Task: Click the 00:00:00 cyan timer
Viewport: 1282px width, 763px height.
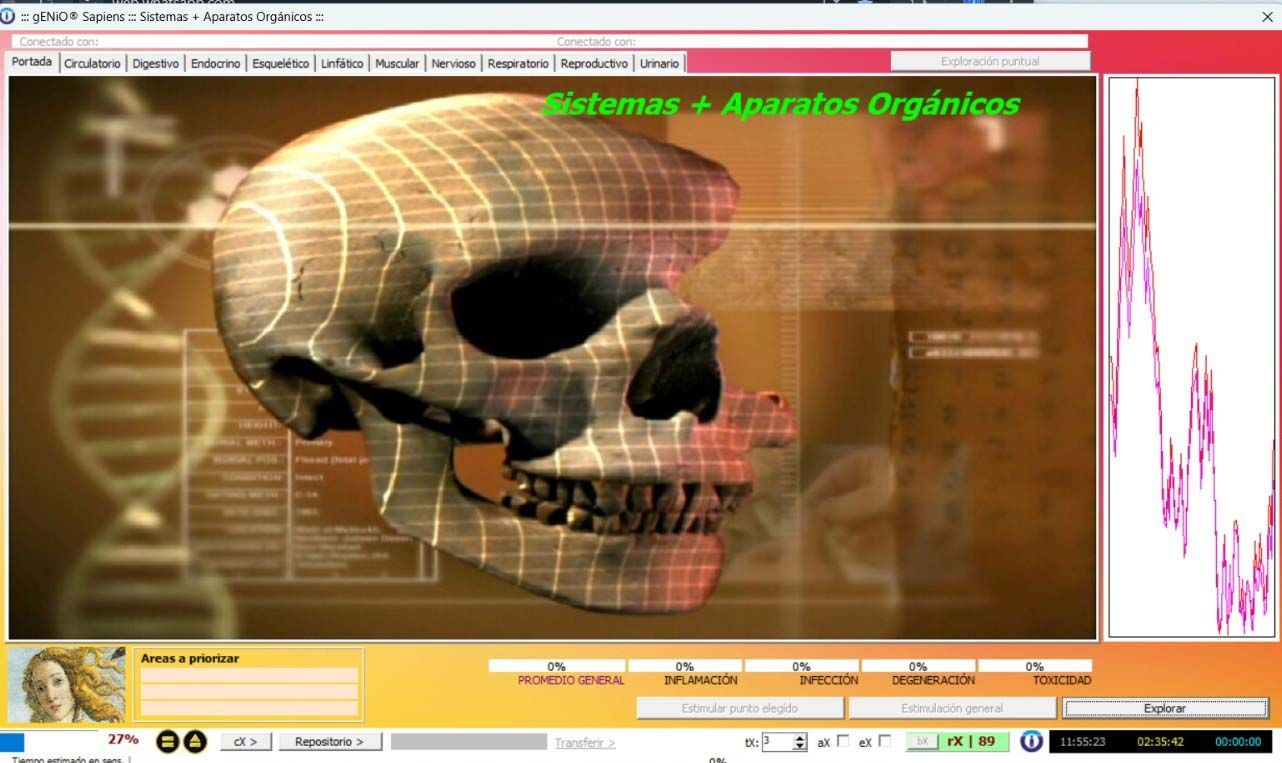Action: point(1238,742)
